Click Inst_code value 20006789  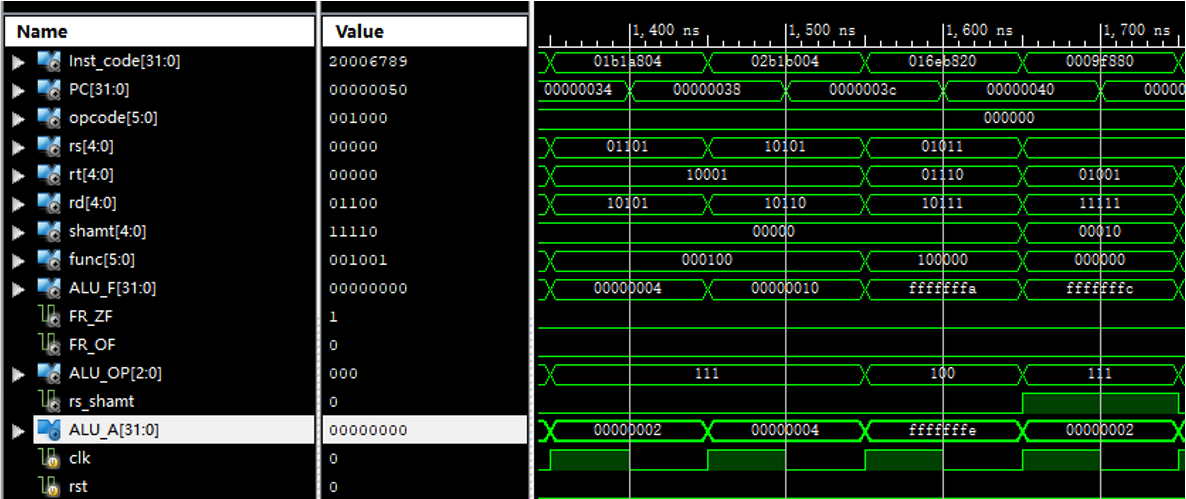click(368, 61)
